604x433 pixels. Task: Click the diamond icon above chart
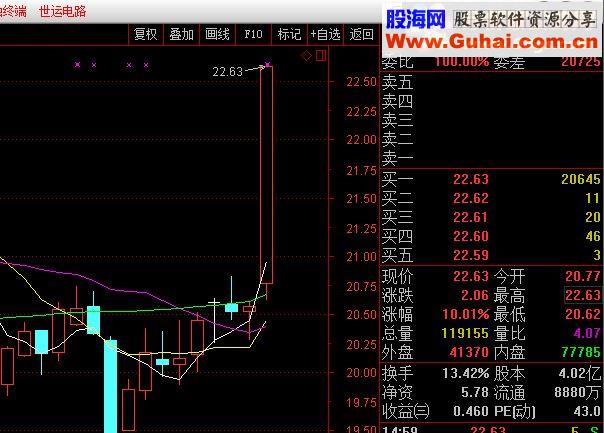307,56
